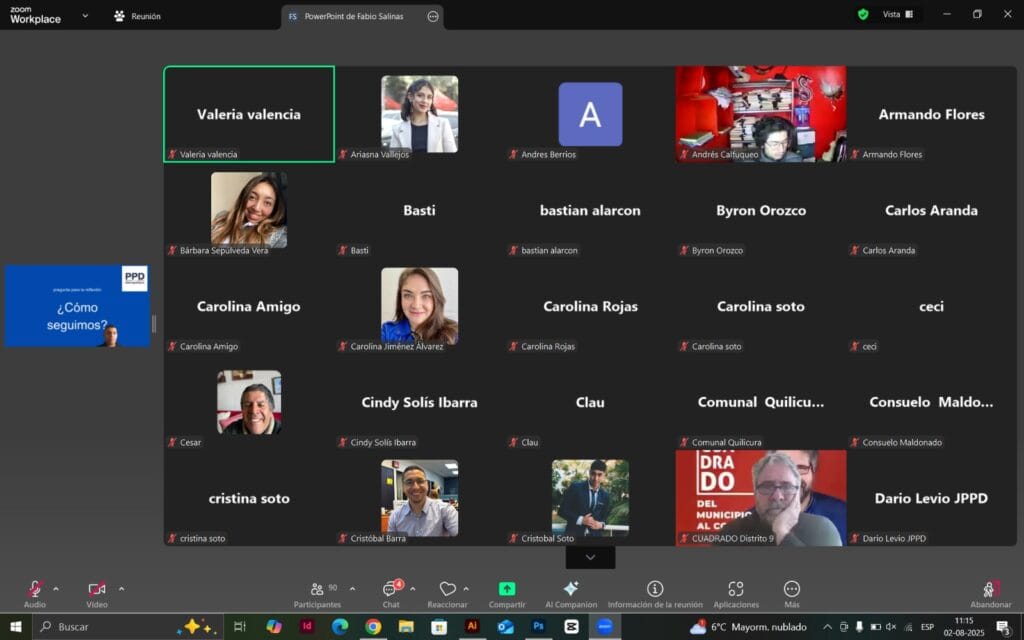This screenshot has width=1024, height=640.
Task: Switch to the Reunión tab
Action: click(x=137, y=16)
